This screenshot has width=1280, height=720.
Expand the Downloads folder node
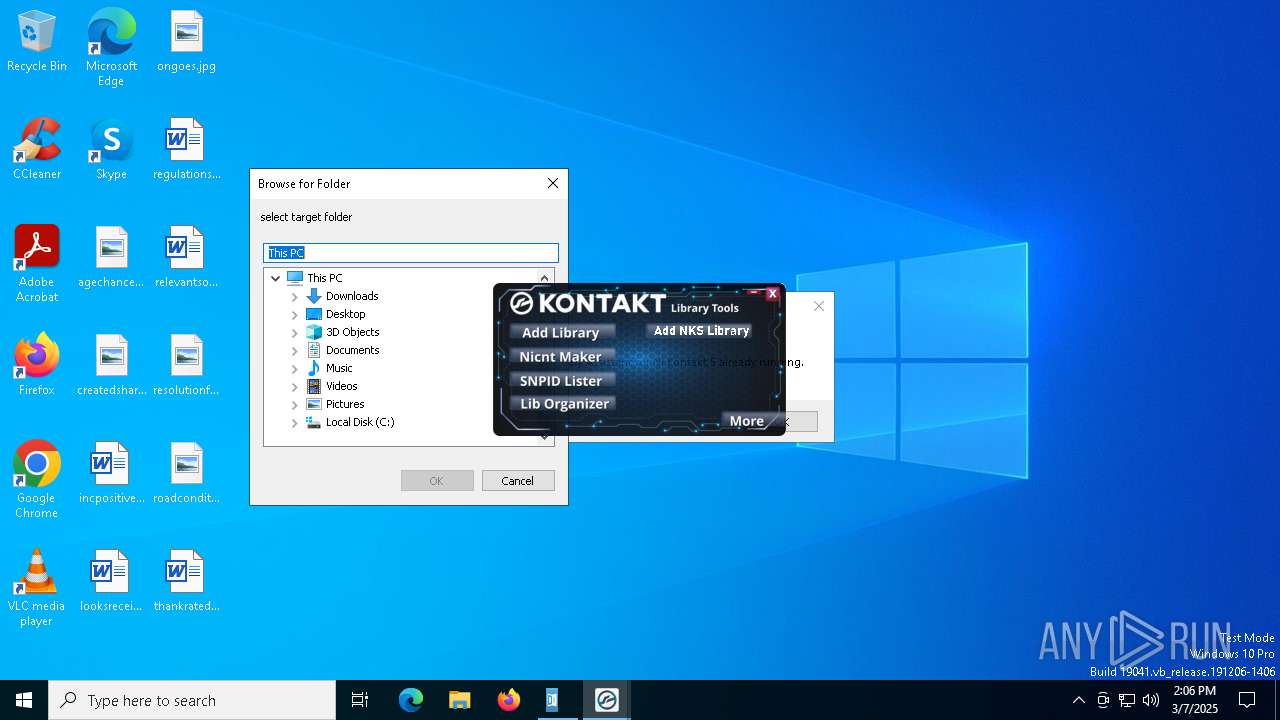point(295,297)
